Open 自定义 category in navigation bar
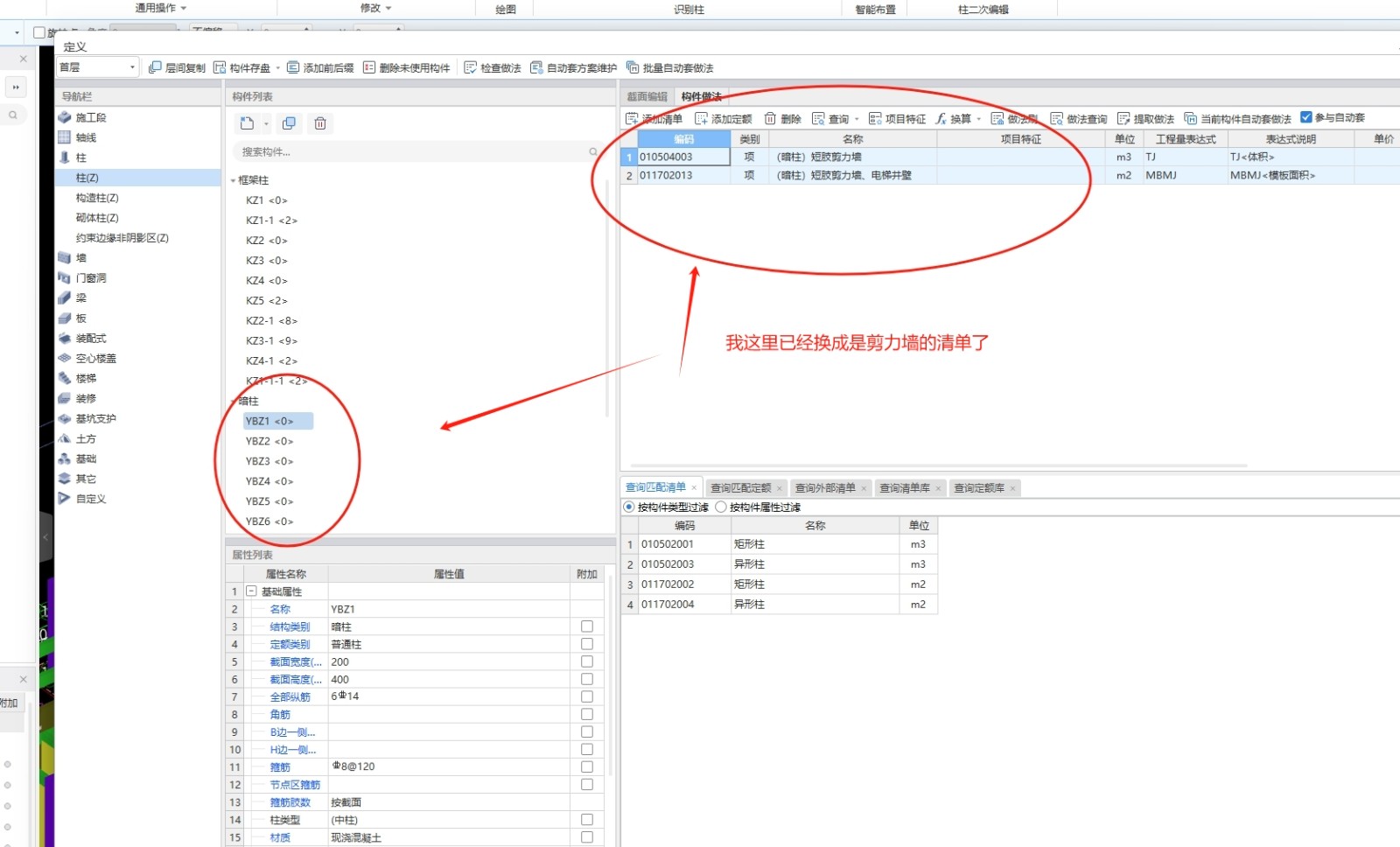Image resolution: width=1400 pixels, height=847 pixels. tap(90, 499)
